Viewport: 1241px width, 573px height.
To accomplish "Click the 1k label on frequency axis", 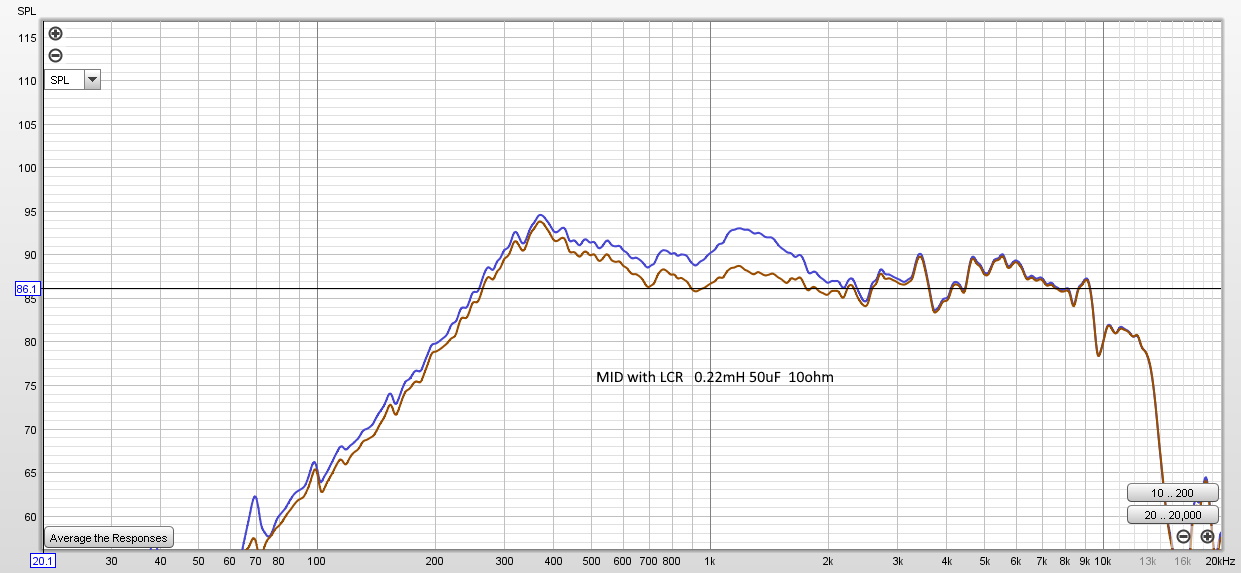I will (x=710, y=561).
